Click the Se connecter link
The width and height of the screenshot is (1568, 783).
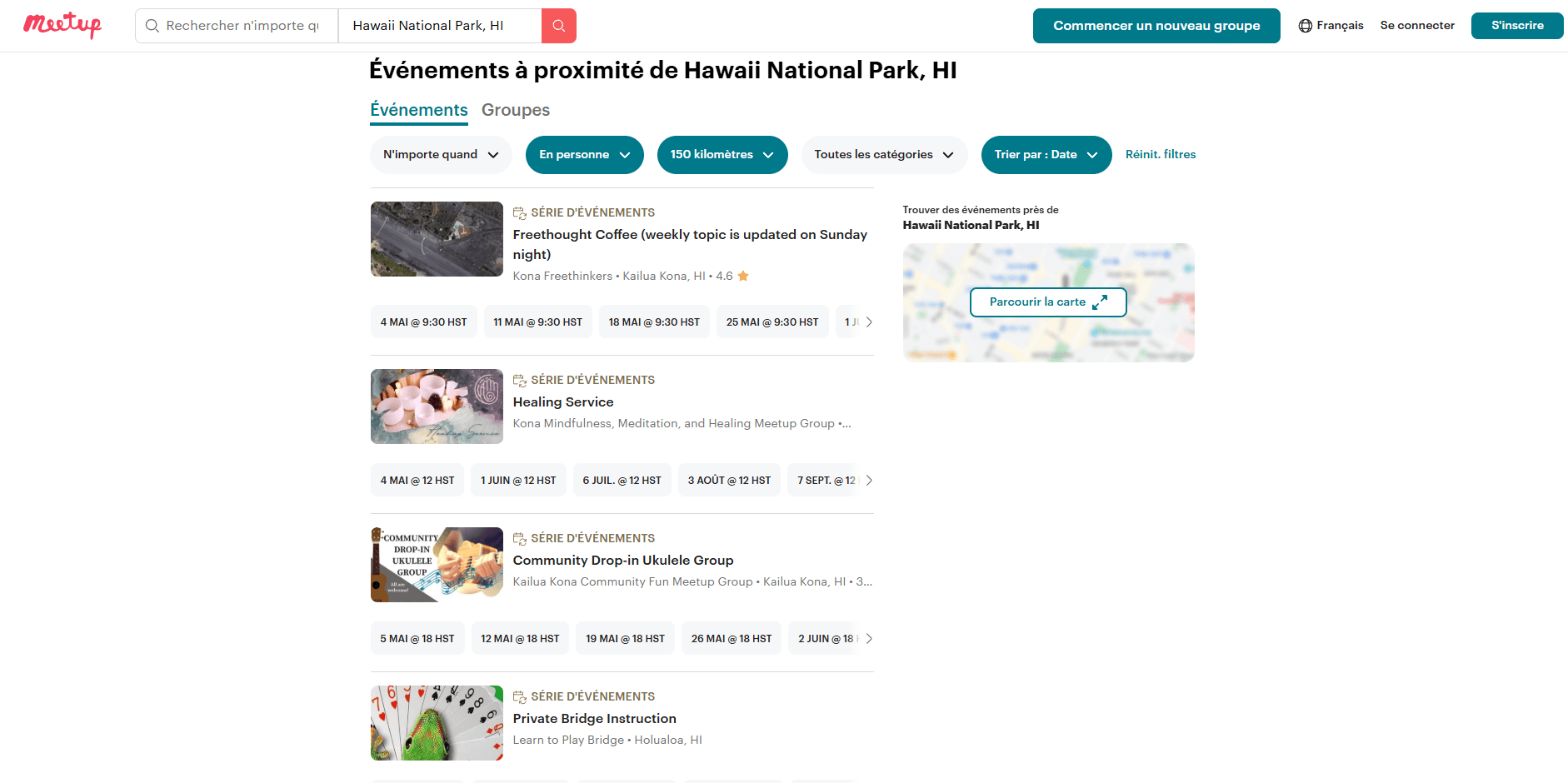1417,26
